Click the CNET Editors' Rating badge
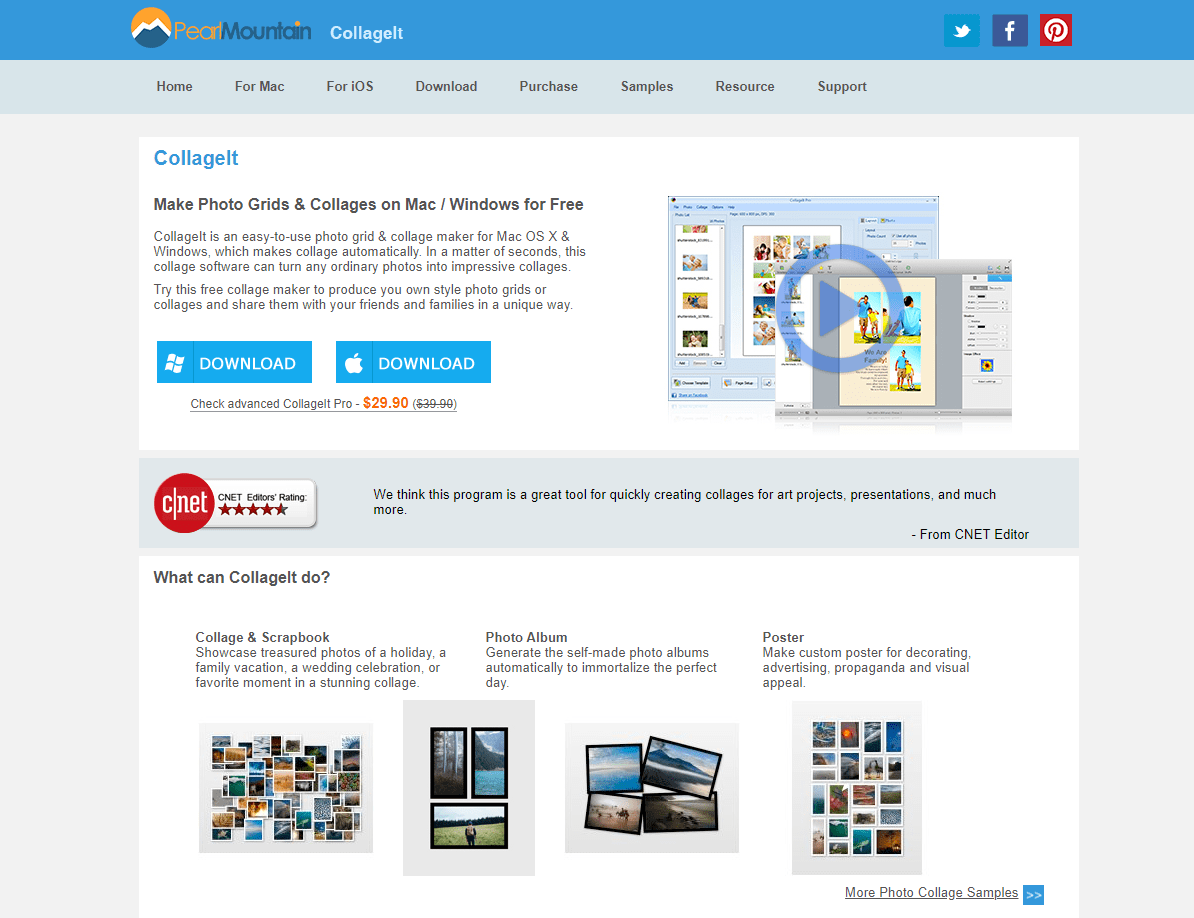 point(235,503)
